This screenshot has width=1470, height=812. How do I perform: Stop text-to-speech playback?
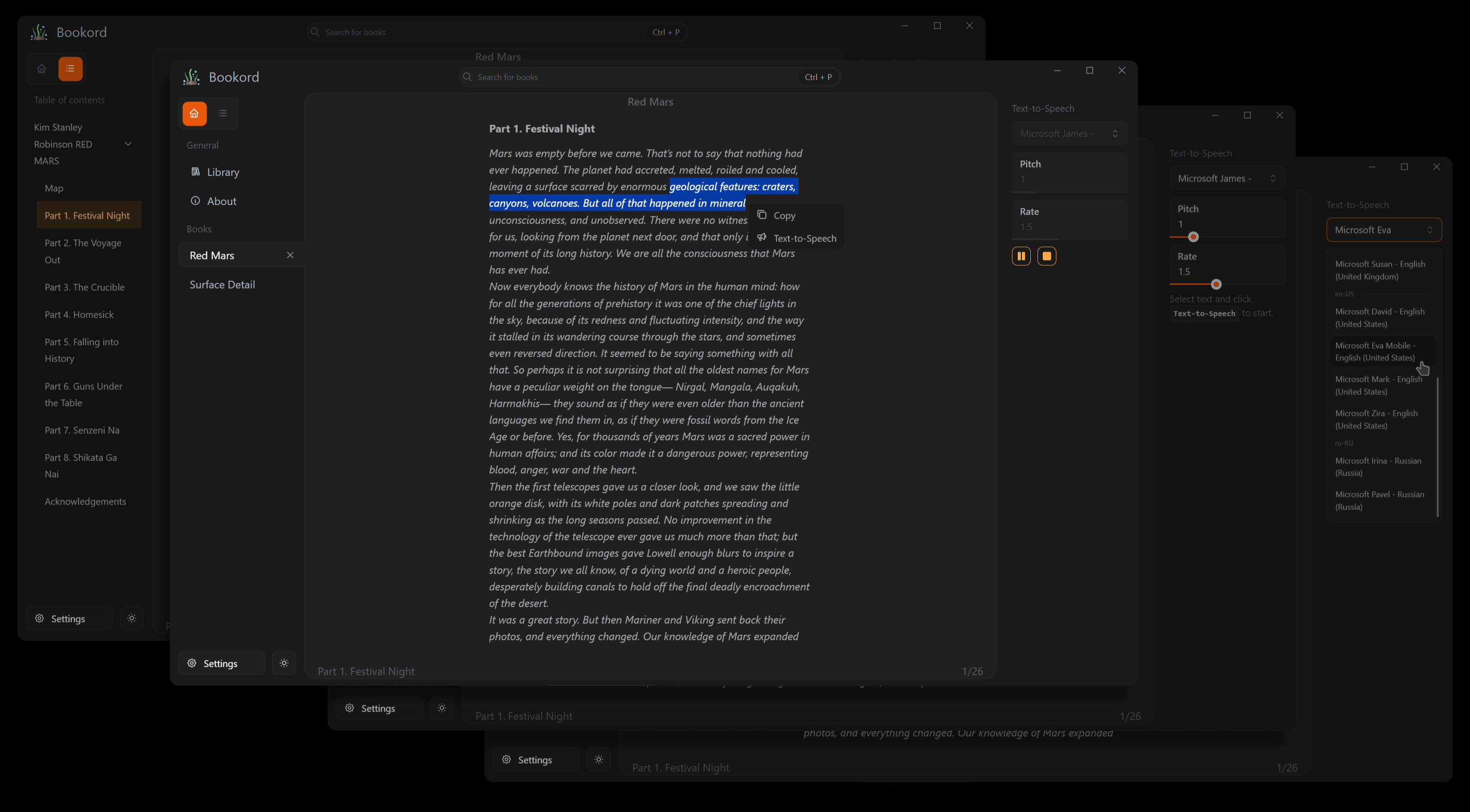(x=1046, y=256)
